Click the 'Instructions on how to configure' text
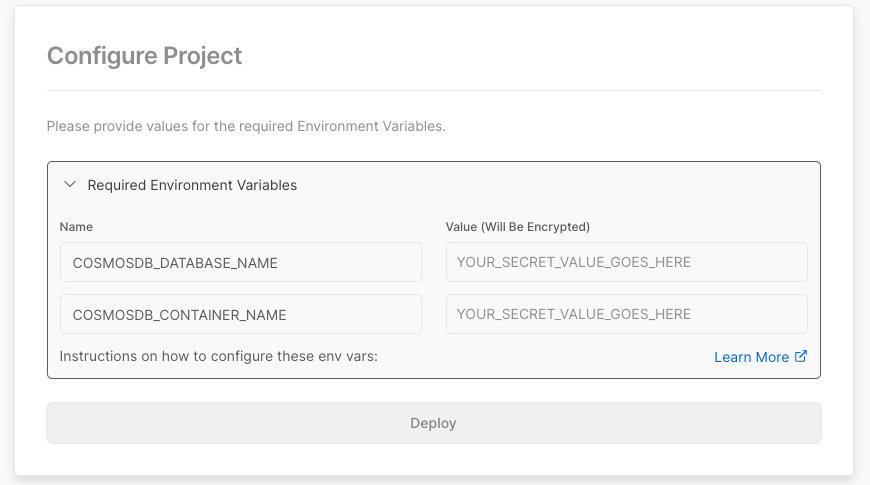 [218, 356]
